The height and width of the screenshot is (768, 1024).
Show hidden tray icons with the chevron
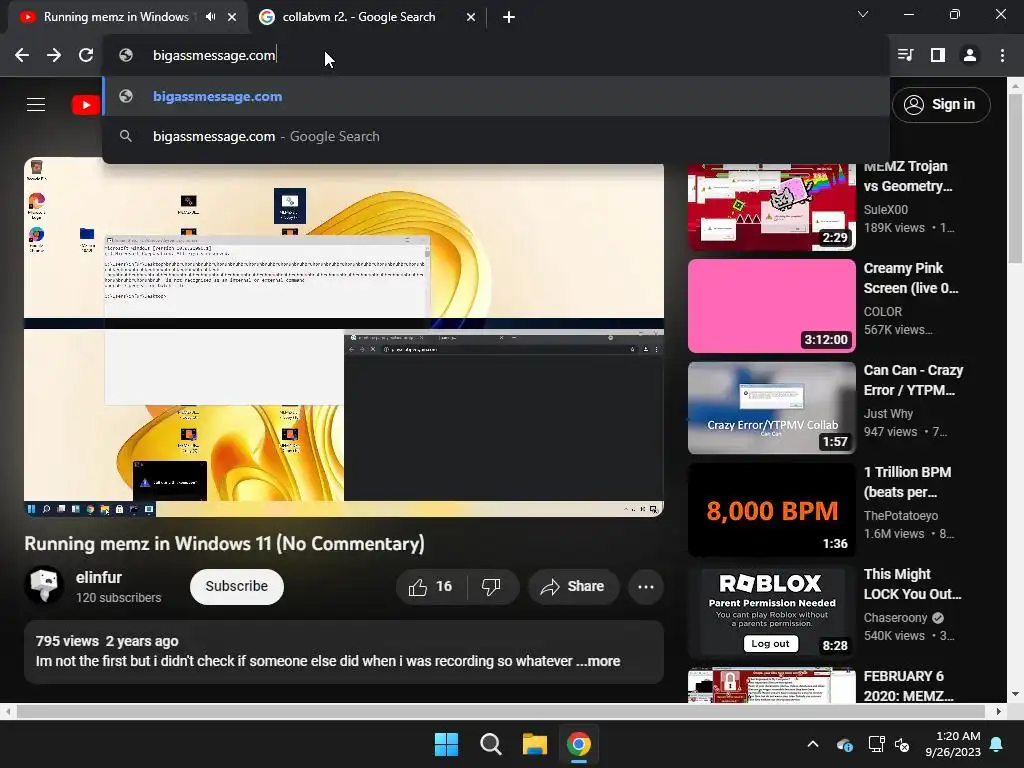pos(813,744)
